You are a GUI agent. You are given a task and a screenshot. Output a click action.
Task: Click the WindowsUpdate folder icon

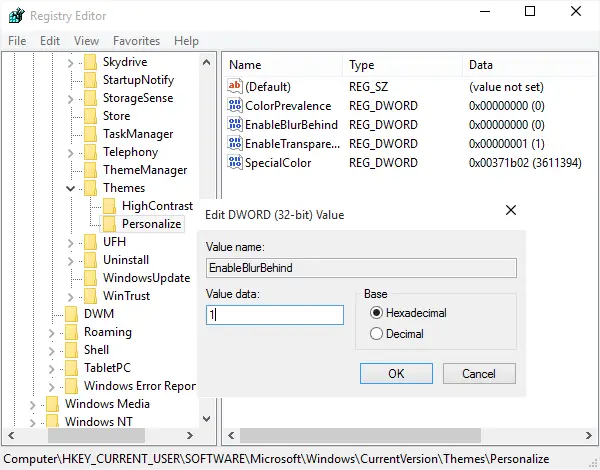pos(90,278)
